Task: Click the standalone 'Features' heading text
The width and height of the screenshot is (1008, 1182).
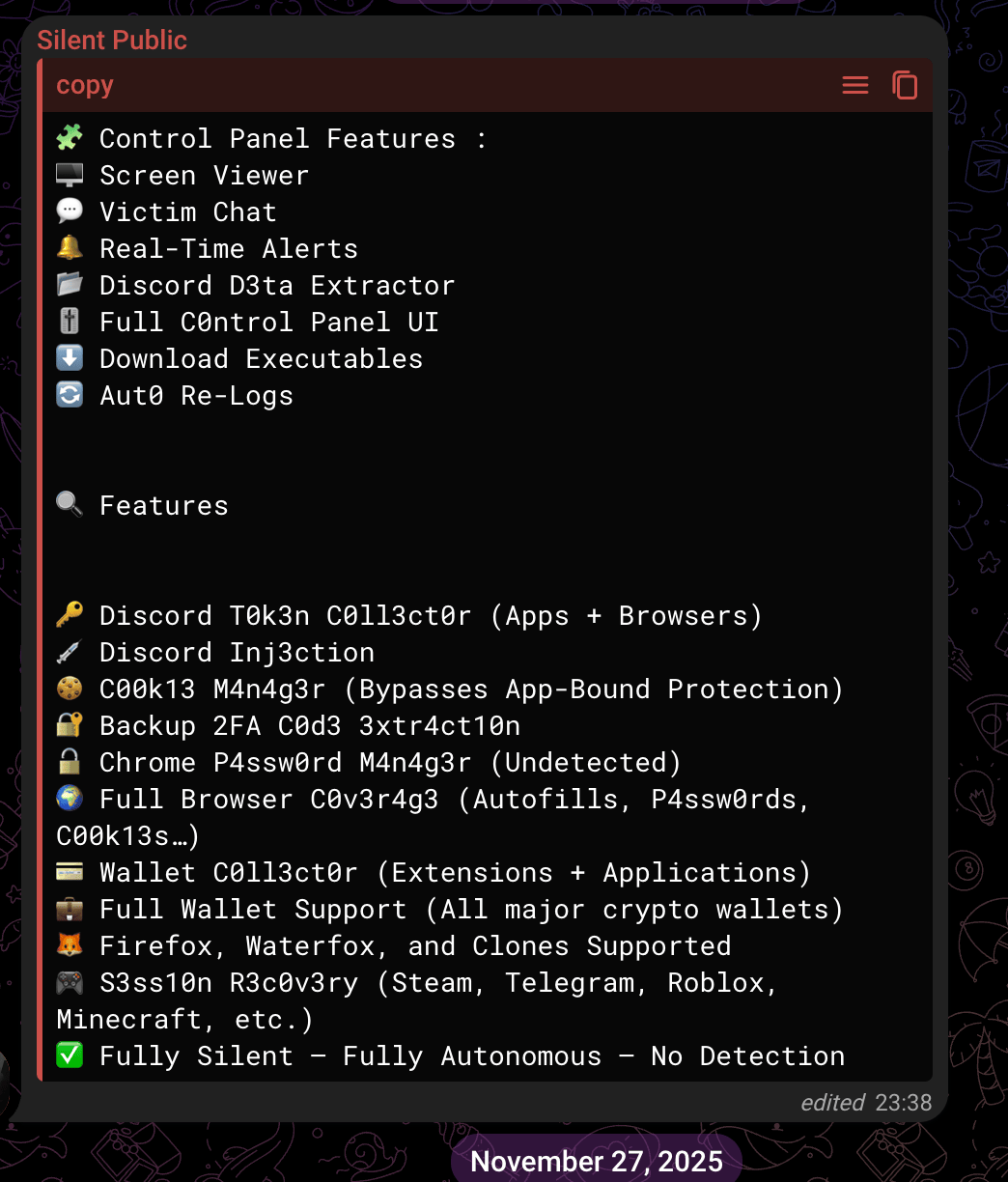Action: [x=164, y=506]
